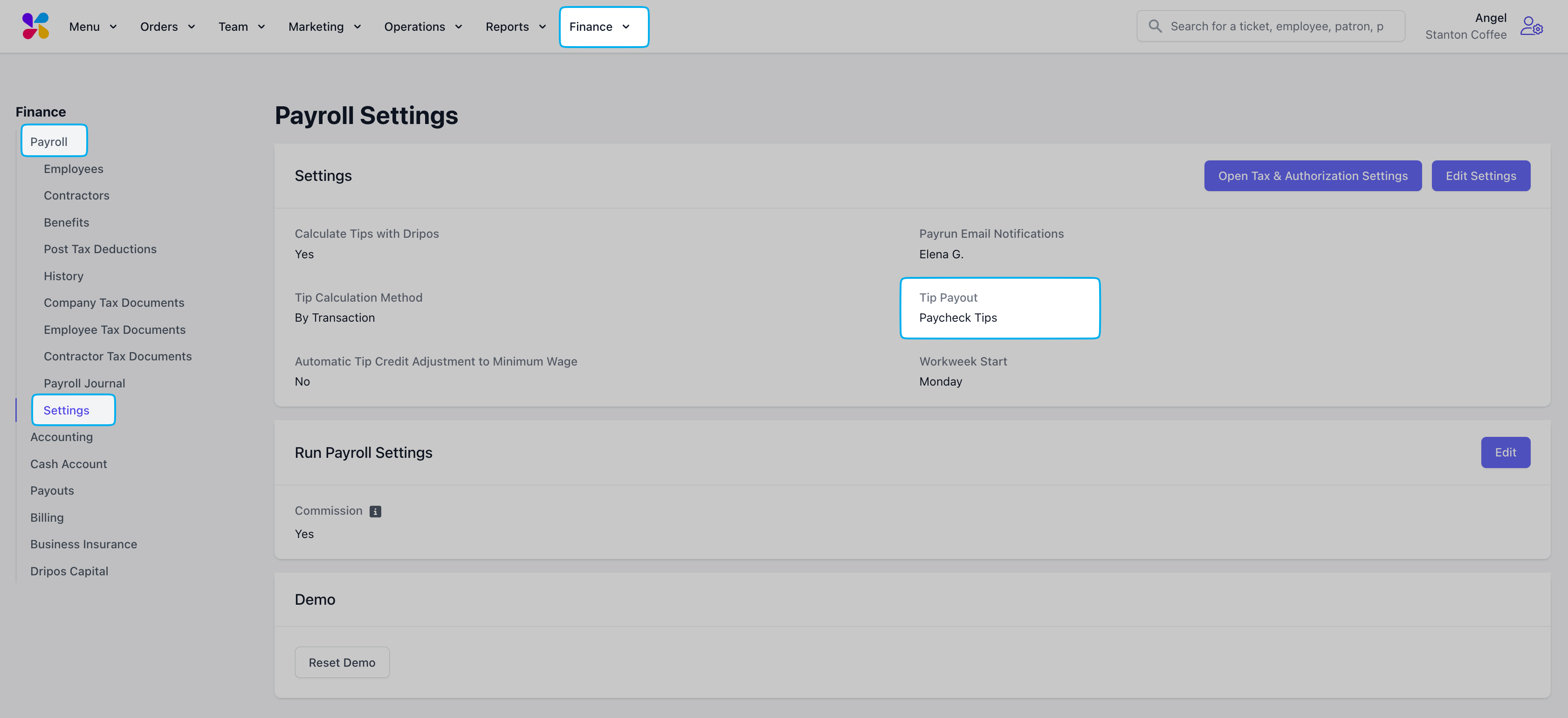Click the Commission info icon
Image resolution: width=1568 pixels, height=718 pixels.
(x=376, y=511)
